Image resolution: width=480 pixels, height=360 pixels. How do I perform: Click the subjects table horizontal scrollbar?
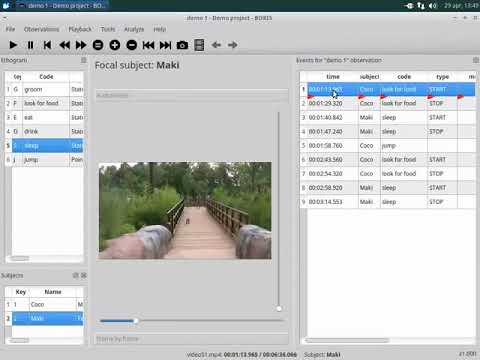click(19, 340)
